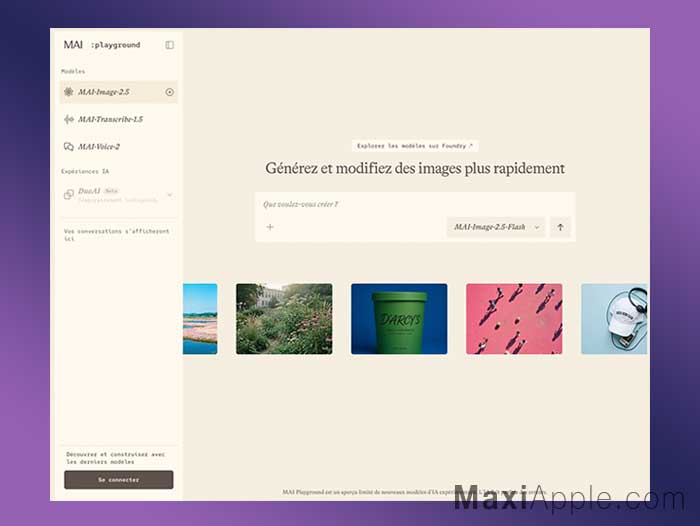The width and height of the screenshot is (700, 526).
Task: Open the MAI-Image-2.5-Flash model dropdown
Action: click(496, 227)
